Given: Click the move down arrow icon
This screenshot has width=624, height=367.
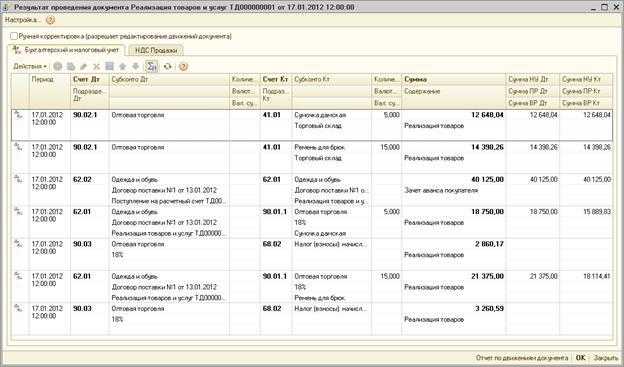Looking at the screenshot, I should tap(136, 66).
